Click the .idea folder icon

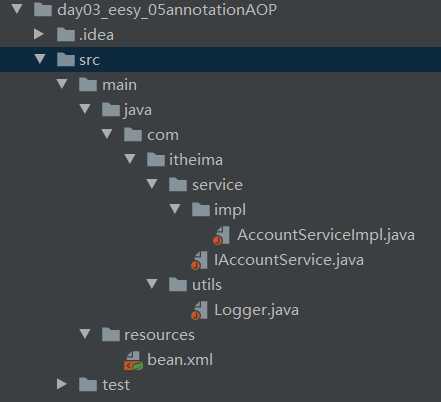(65, 34)
